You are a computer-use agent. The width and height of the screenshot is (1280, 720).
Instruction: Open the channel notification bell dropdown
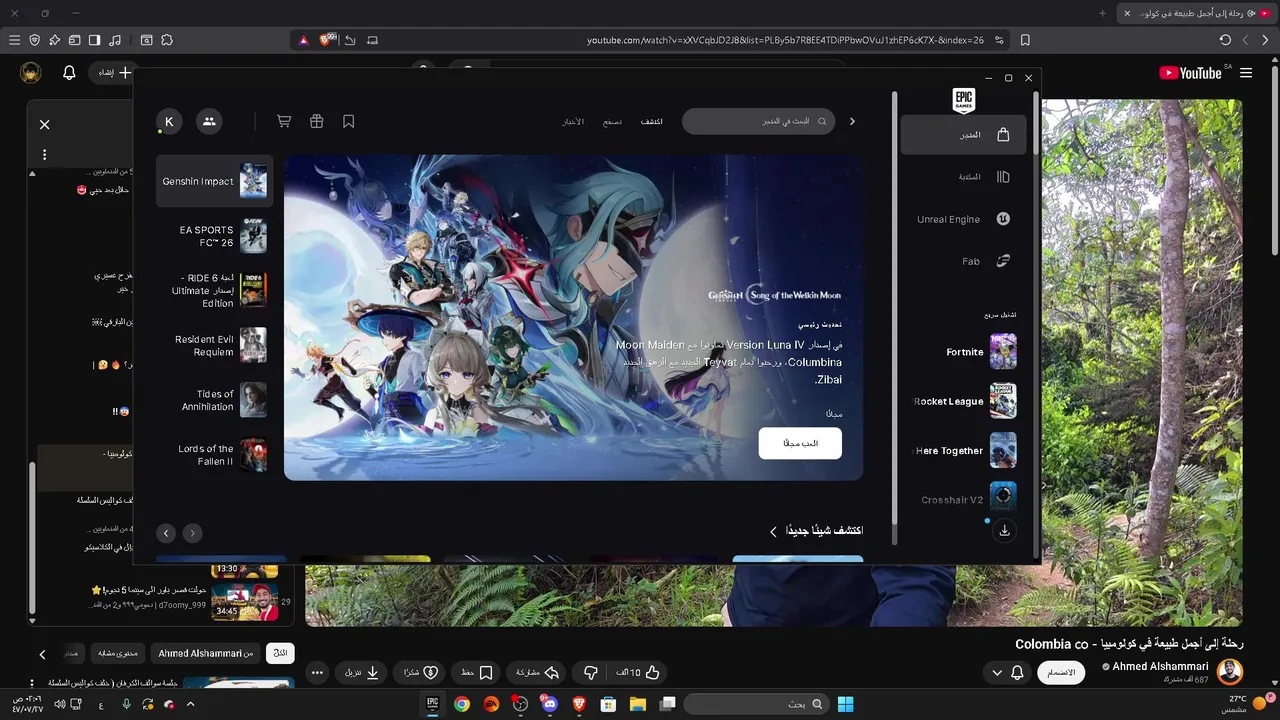click(x=1007, y=673)
